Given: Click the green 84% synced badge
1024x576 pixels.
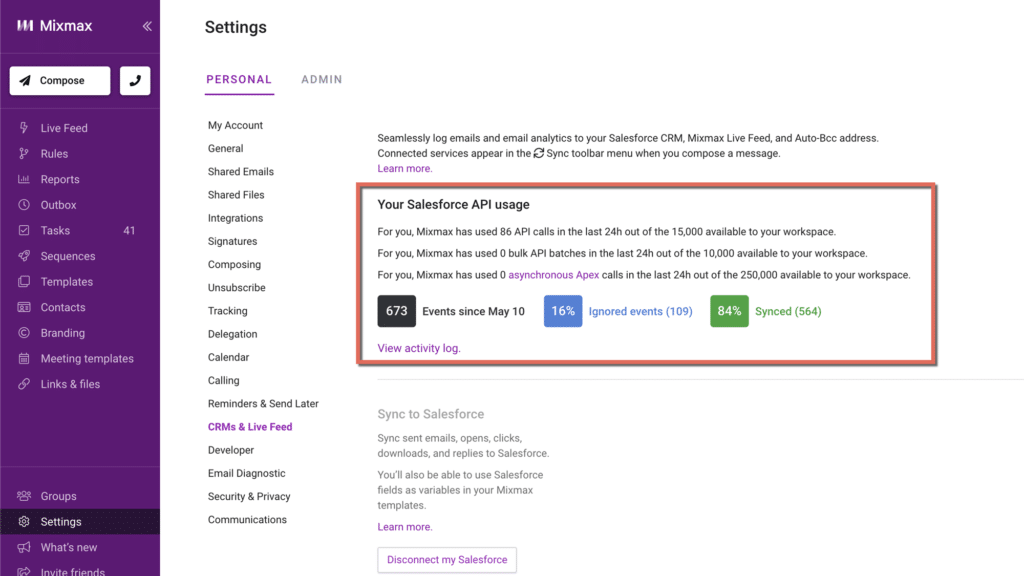Looking at the screenshot, I should 729,311.
